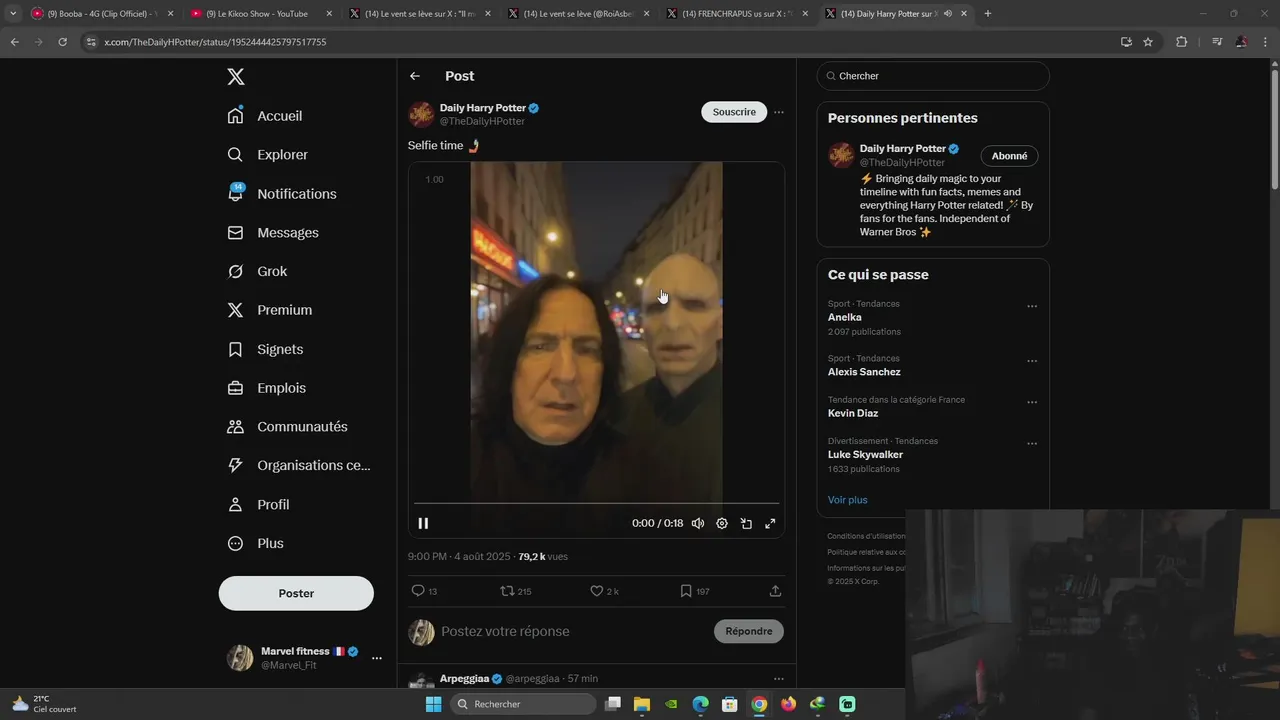The height and width of the screenshot is (720, 1280).
Task: Open Communautés page
Action: click(x=288, y=427)
